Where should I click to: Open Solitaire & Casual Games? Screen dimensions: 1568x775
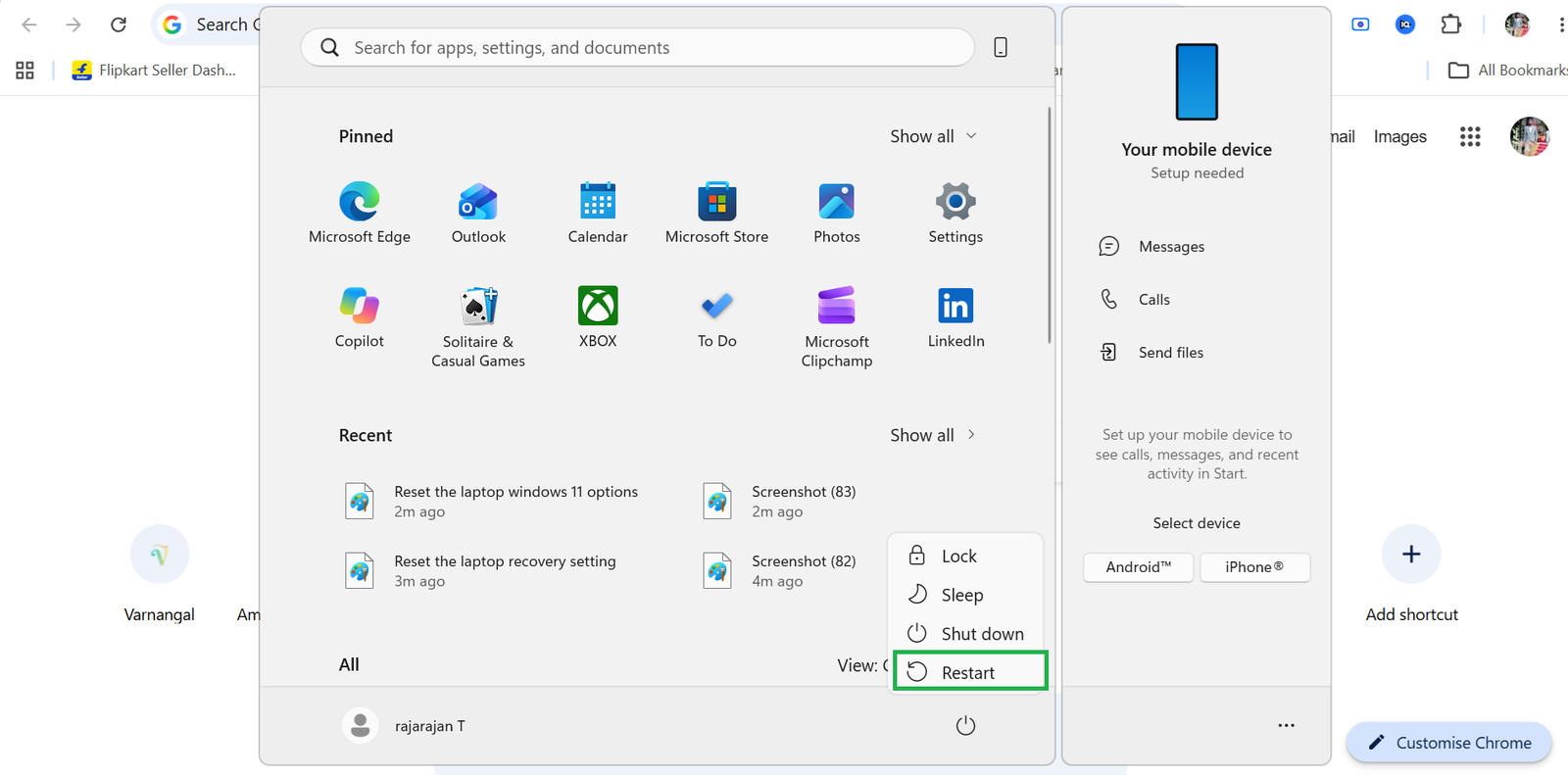point(478,327)
